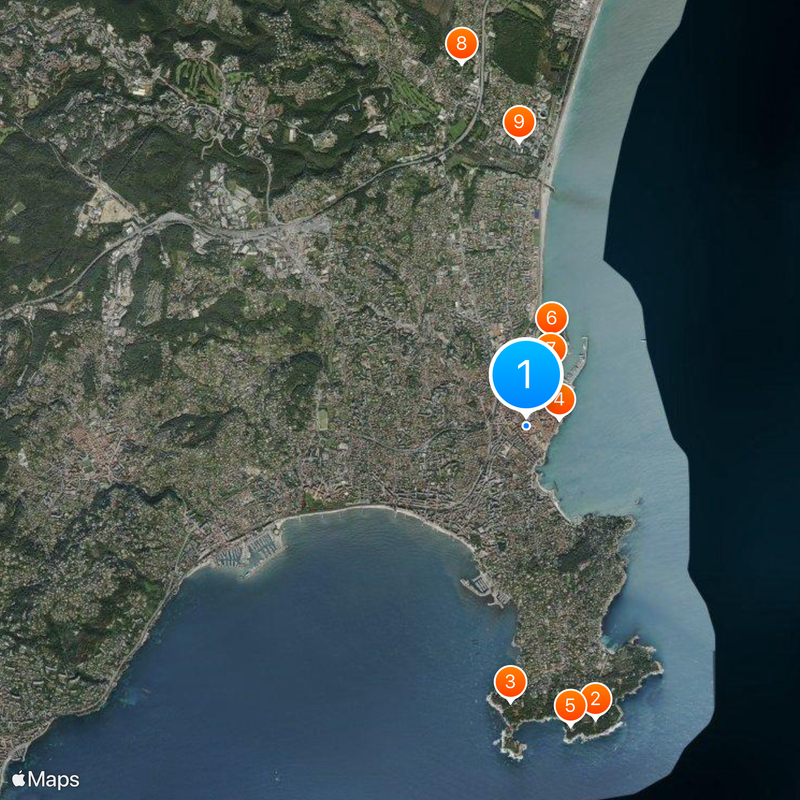Click the pin directly below pin 6

coord(556,349)
